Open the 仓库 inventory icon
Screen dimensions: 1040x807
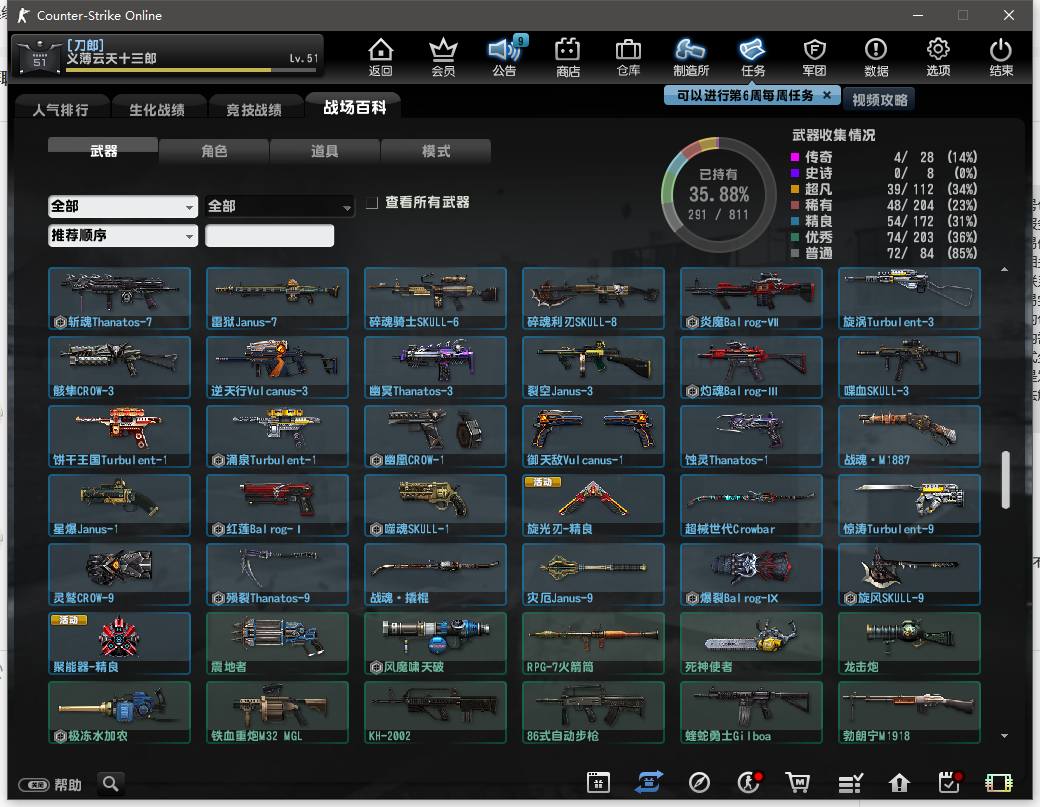tap(628, 57)
